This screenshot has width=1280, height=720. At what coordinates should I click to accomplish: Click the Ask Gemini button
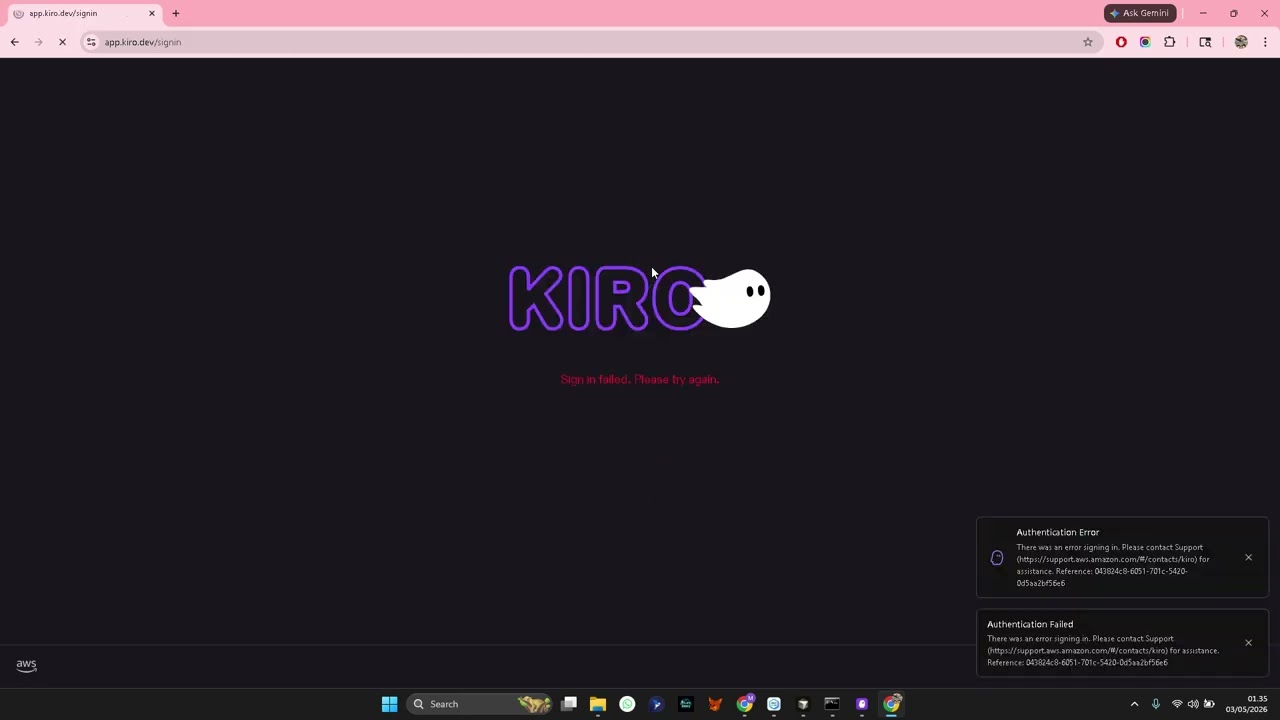click(1140, 13)
